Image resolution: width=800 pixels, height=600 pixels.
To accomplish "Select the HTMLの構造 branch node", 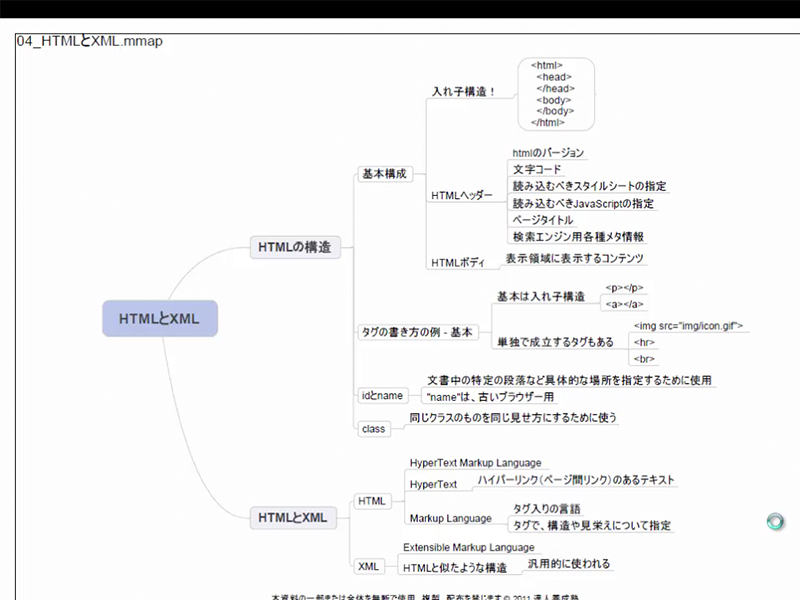I will [x=295, y=247].
